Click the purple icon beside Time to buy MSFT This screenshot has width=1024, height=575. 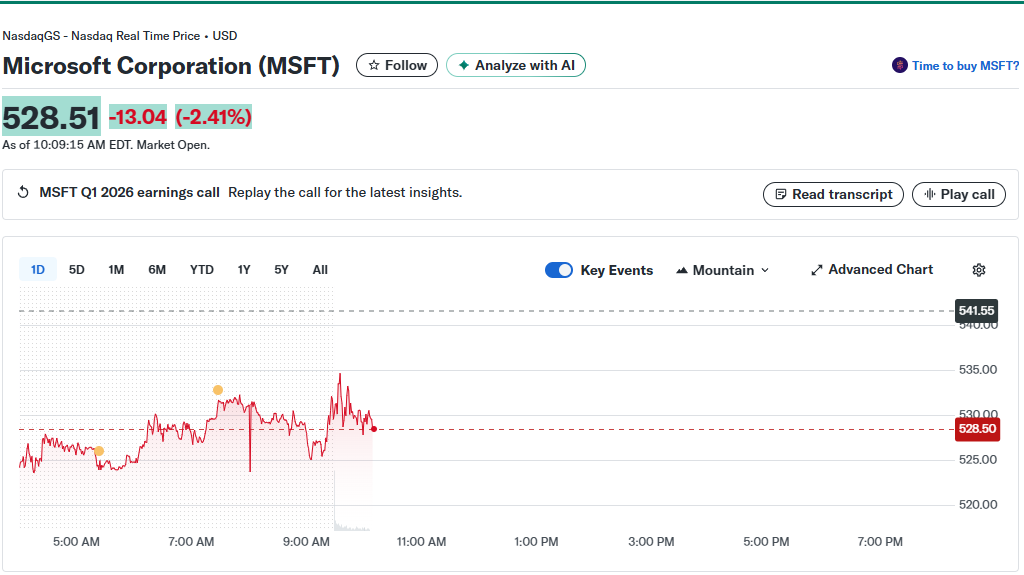click(x=900, y=65)
